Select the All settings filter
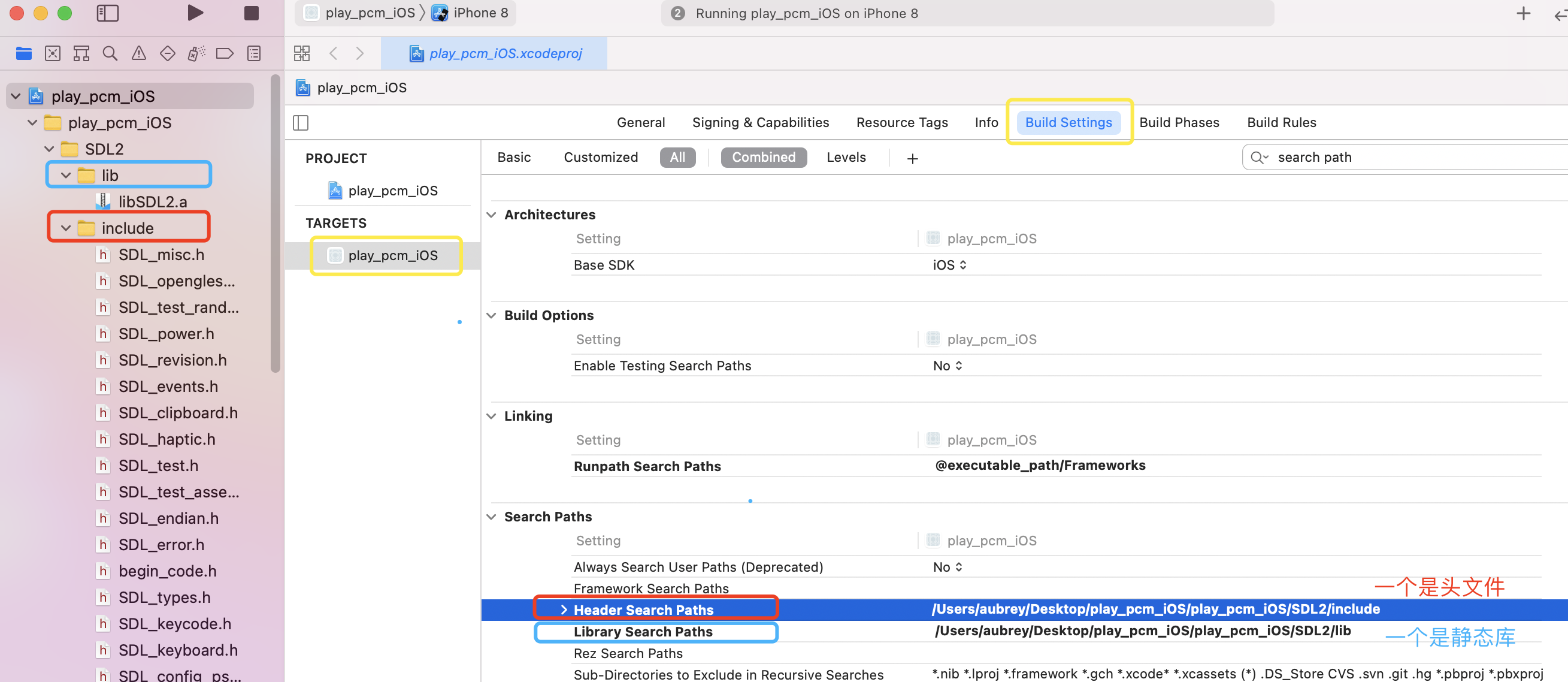This screenshot has width=1568, height=682. coord(677,157)
